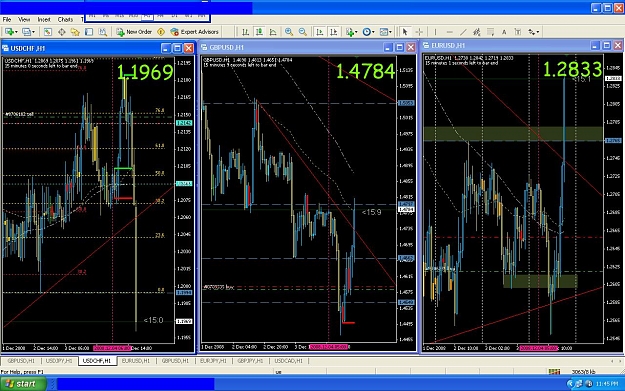The image size is (625, 391).
Task: Click the 1.4784 price label on GBPUSD
Action: [366, 71]
